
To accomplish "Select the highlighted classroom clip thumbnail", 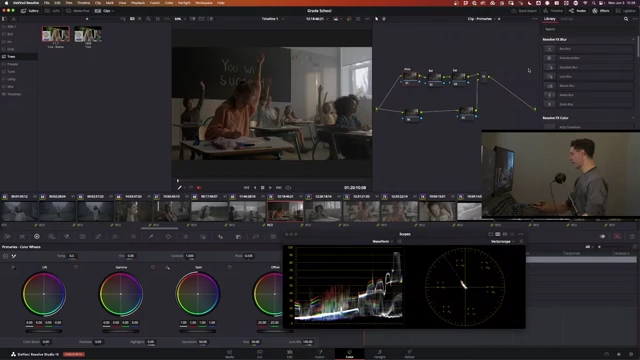I will click(285, 211).
